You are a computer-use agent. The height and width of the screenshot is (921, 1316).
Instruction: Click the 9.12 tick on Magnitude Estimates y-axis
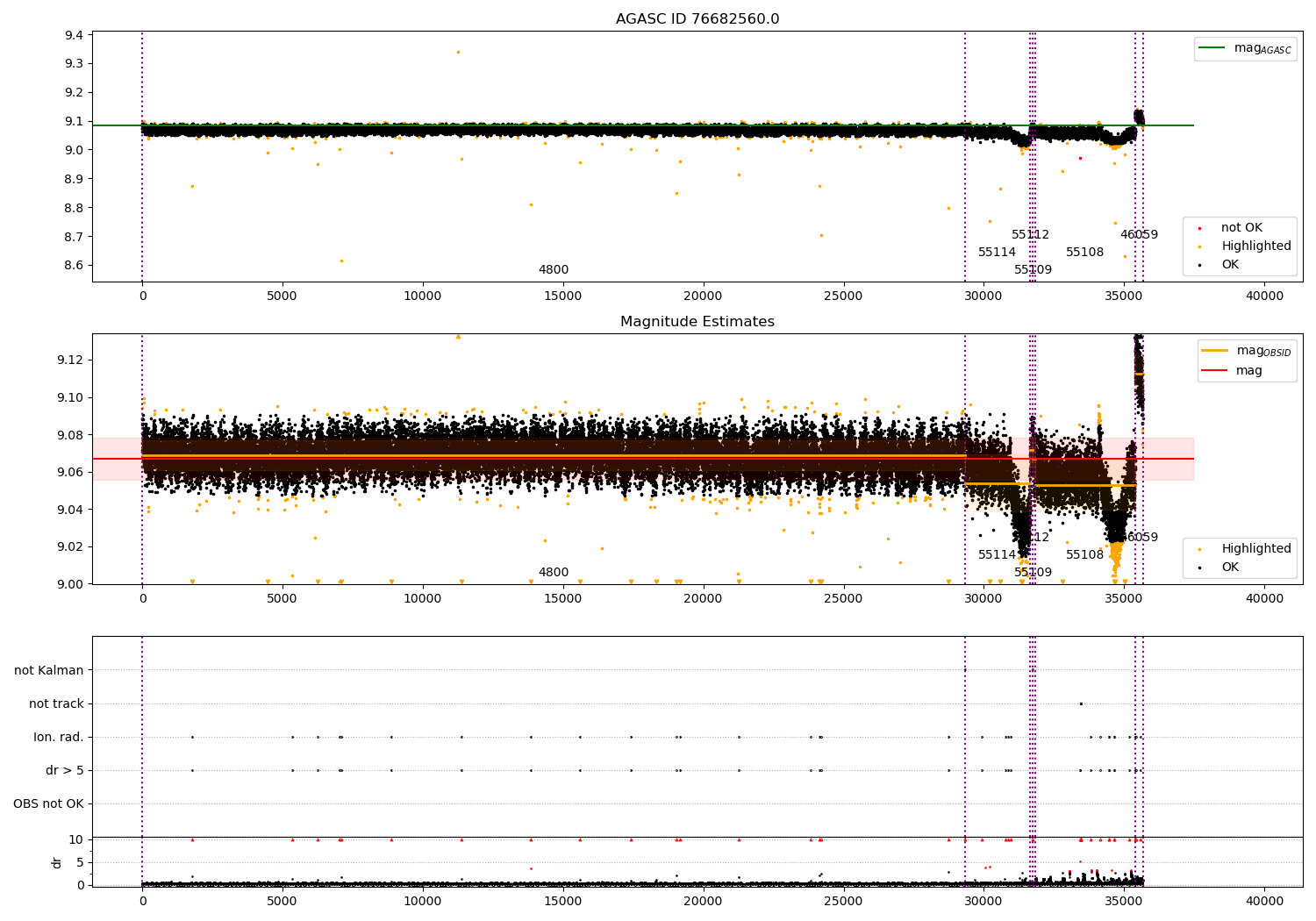[71, 361]
